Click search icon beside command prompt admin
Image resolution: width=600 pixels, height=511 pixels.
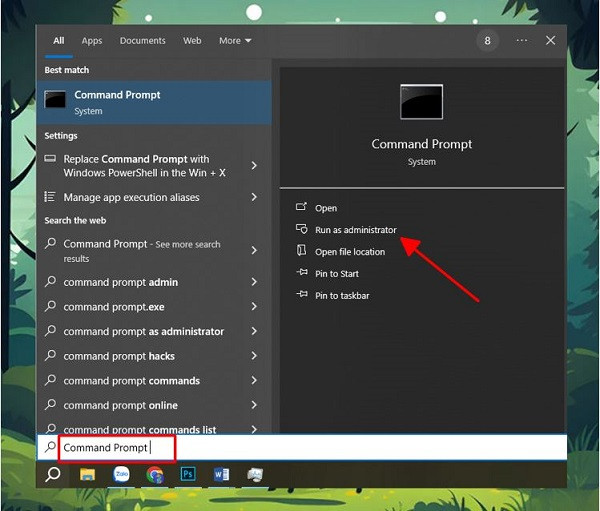pos(50,282)
